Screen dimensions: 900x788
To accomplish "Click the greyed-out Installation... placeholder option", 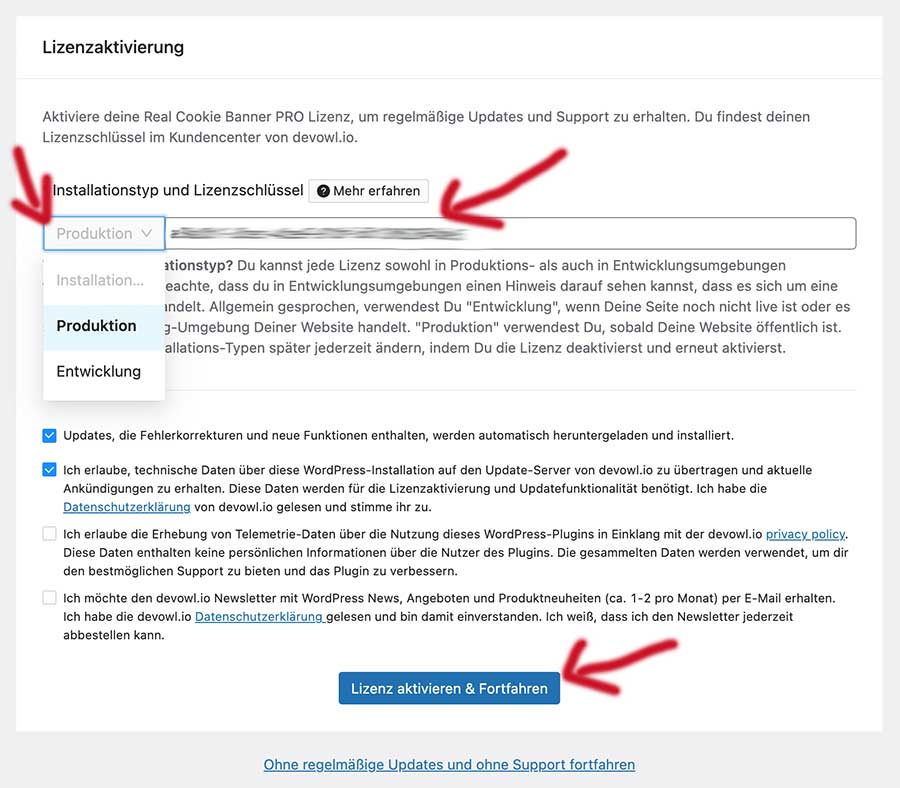I will pyautogui.click(x=100, y=280).
